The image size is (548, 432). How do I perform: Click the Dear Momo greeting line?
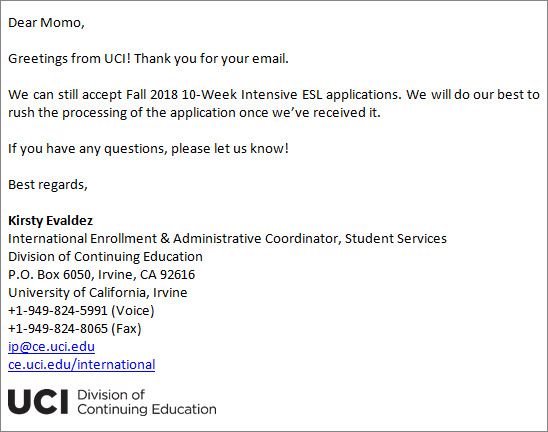pos(46,23)
